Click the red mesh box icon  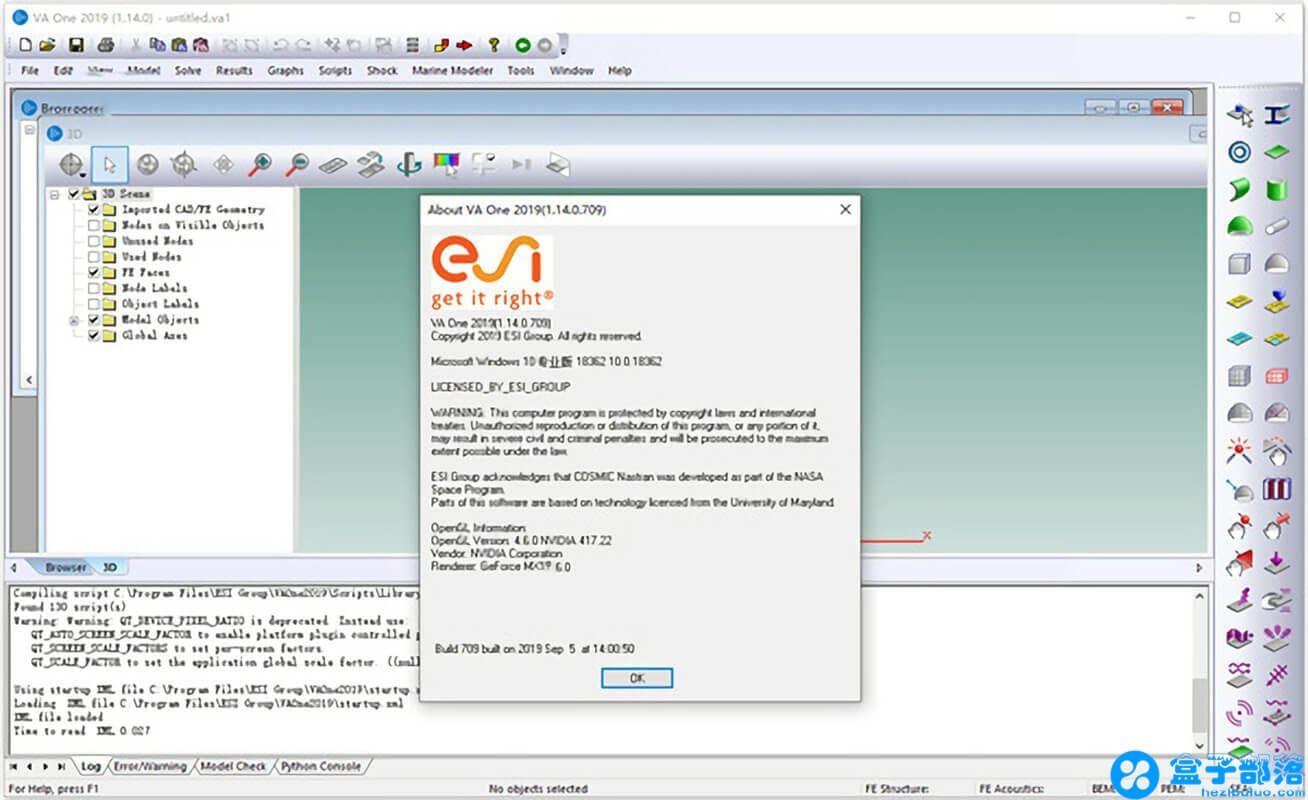[1276, 376]
